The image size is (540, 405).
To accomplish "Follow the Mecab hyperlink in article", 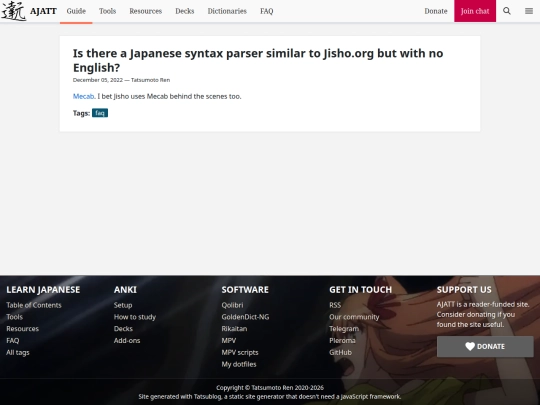I will [x=83, y=96].
